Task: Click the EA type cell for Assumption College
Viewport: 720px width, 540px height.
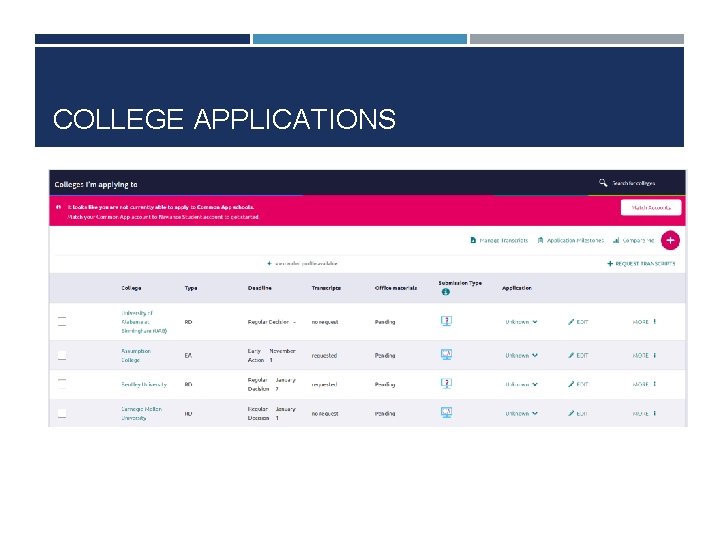Action: (188, 355)
